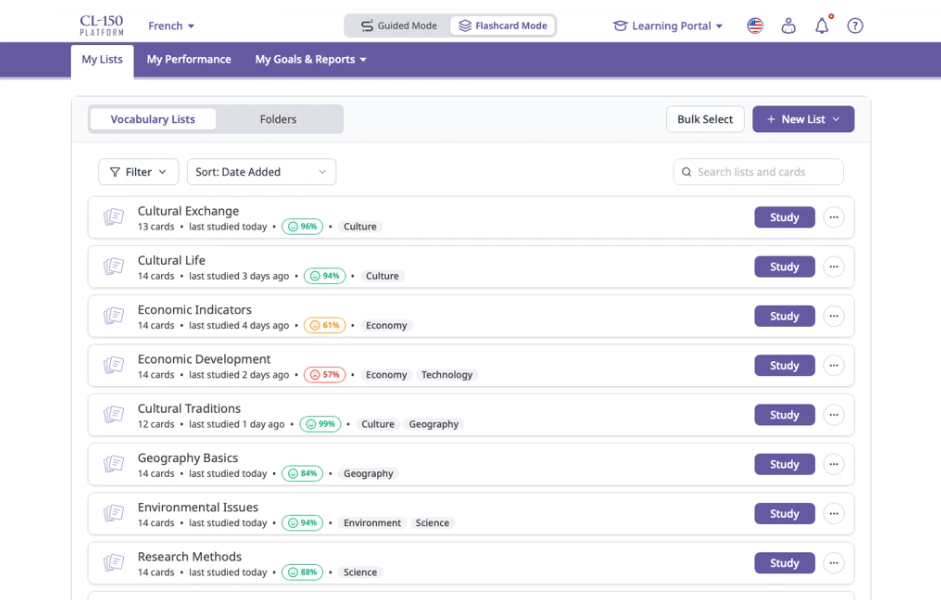The width and height of the screenshot is (941, 600).
Task: Switch to Flashcard Mode
Action: coord(503,26)
